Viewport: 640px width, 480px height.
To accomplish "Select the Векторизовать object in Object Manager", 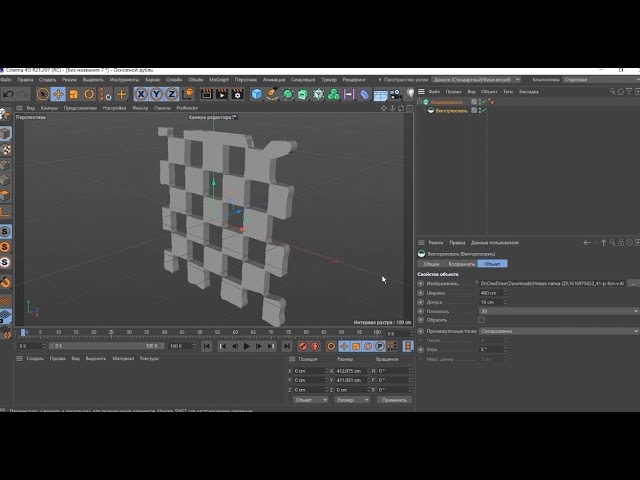I will pyautogui.click(x=451, y=111).
